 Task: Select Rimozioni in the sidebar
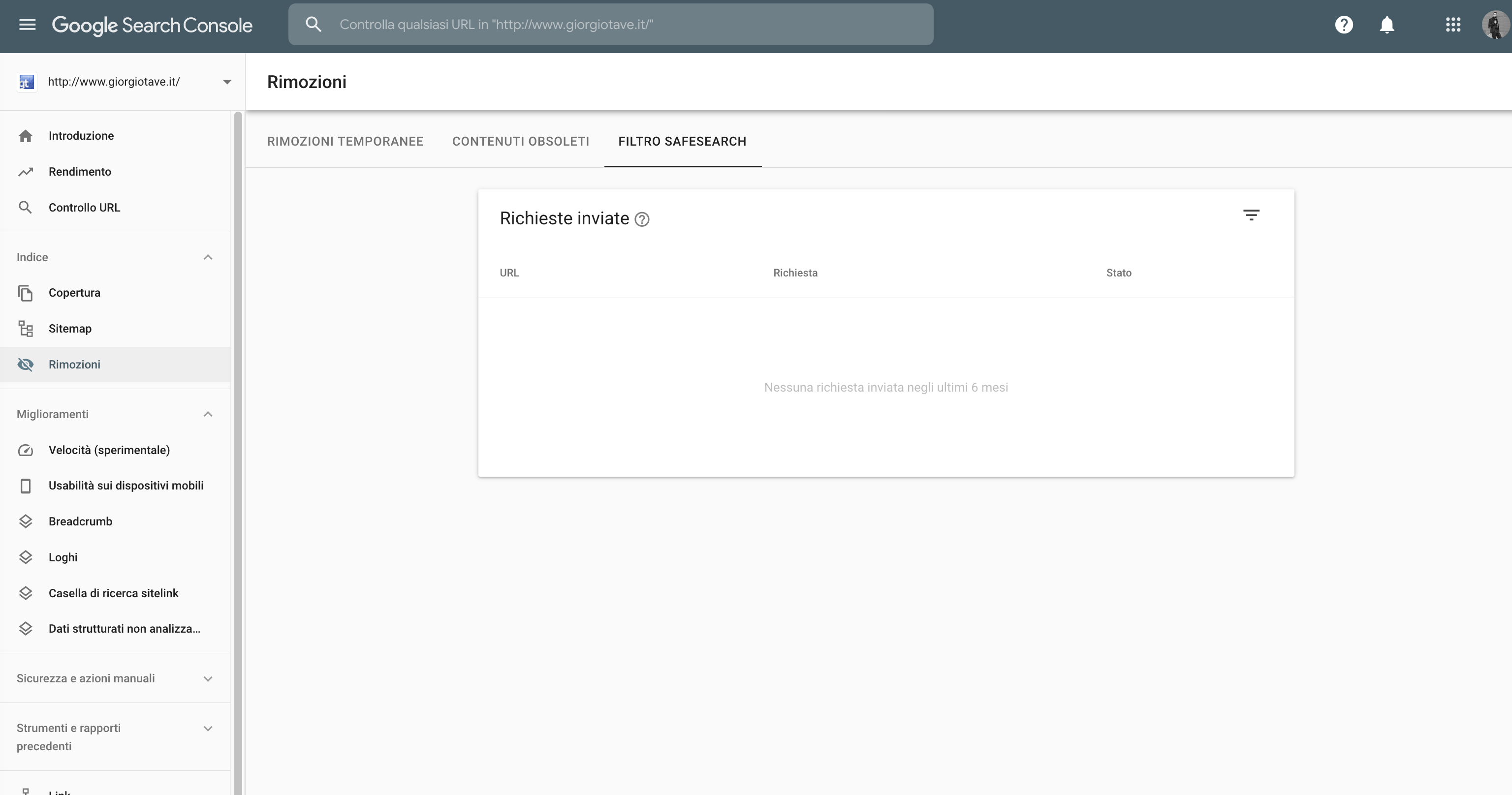click(x=115, y=365)
